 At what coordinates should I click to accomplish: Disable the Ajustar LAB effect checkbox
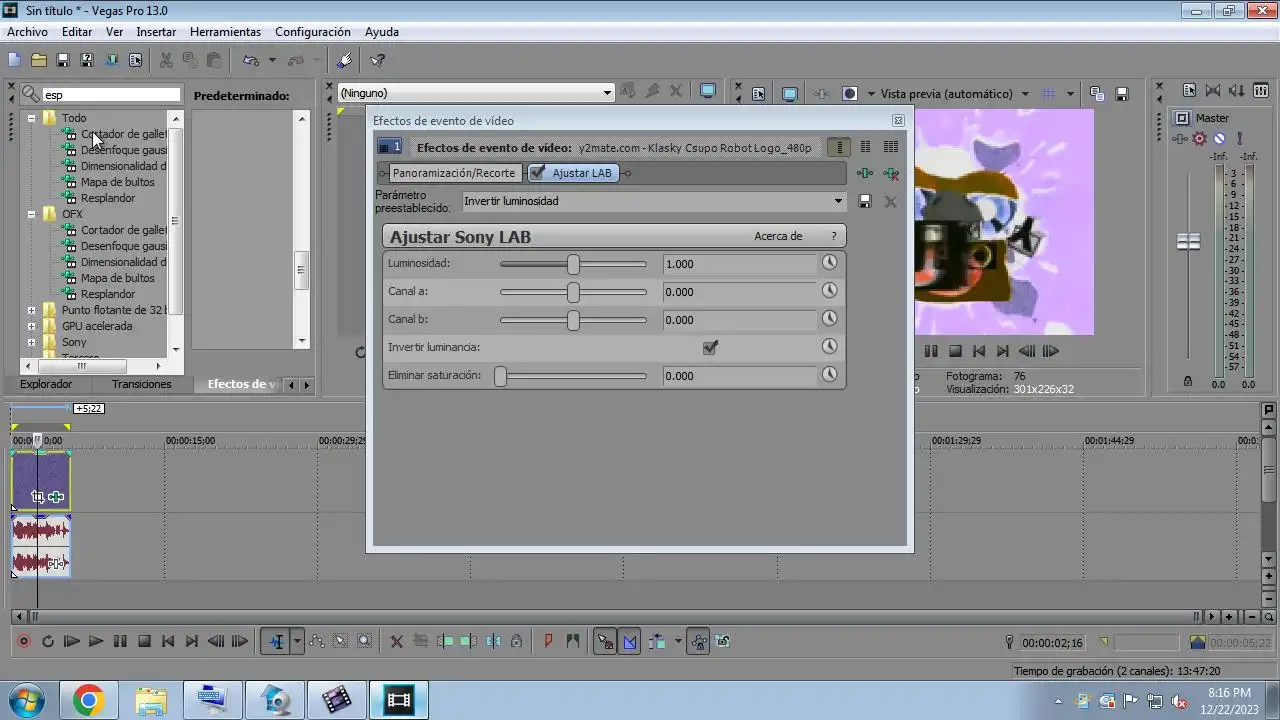point(537,173)
